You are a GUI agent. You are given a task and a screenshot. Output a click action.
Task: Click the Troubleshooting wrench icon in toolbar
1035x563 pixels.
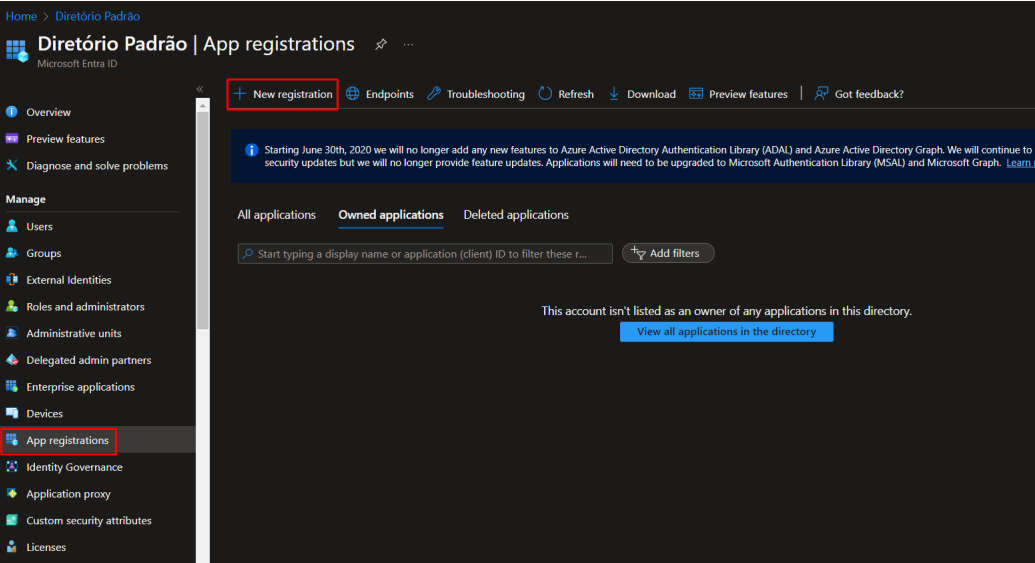[x=434, y=94]
